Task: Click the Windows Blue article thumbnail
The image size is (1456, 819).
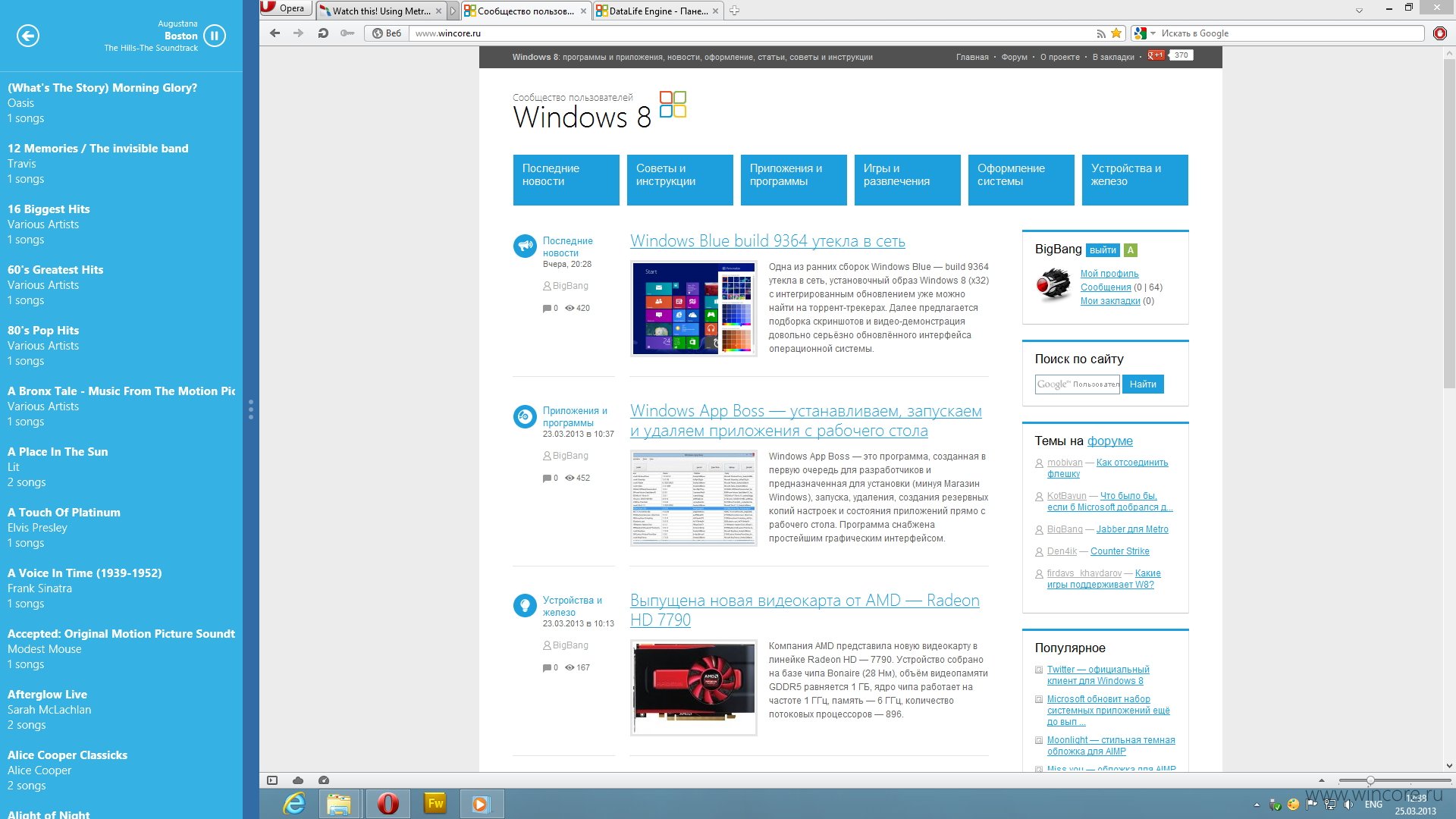Action: tap(693, 309)
